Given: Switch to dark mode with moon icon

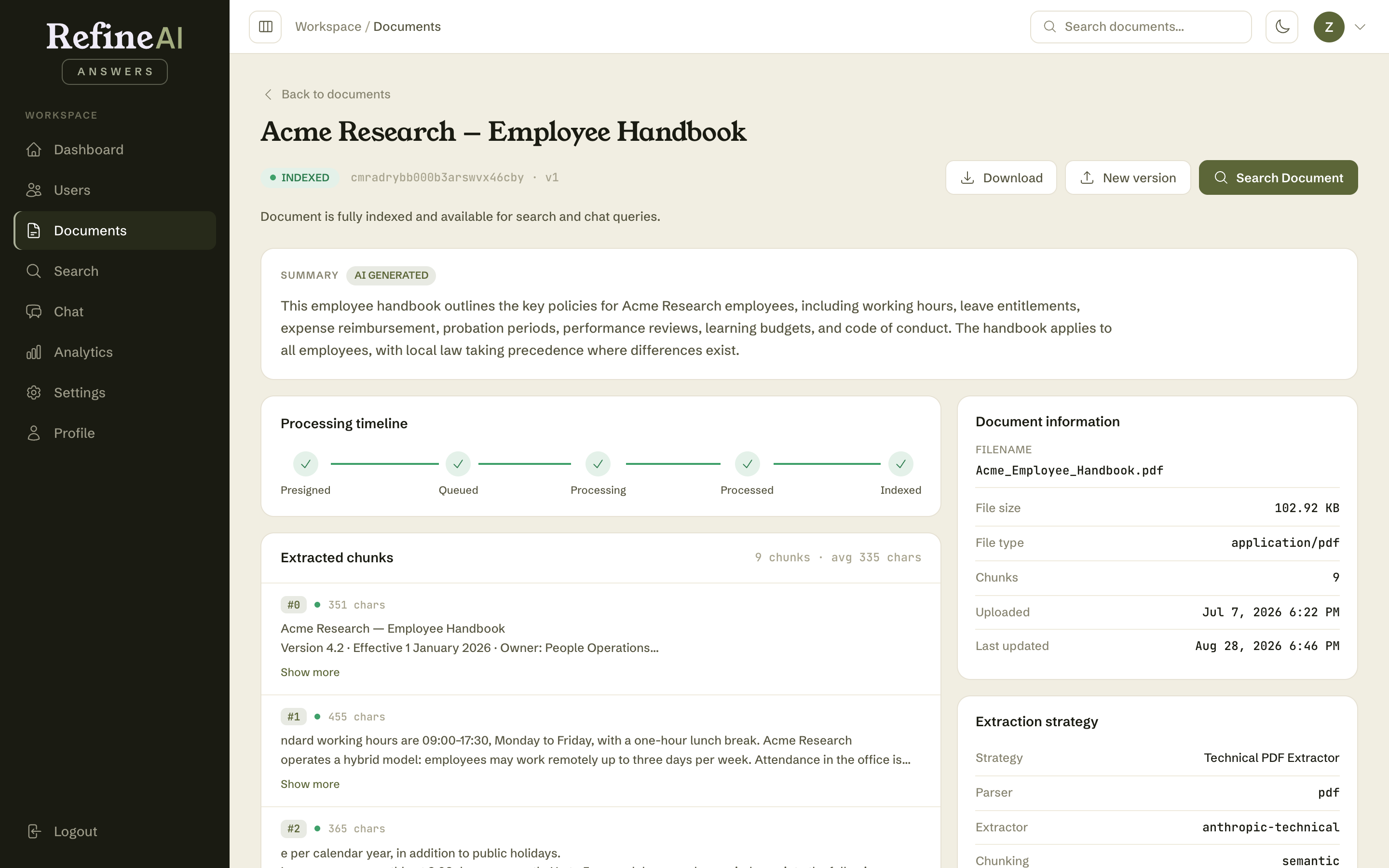Looking at the screenshot, I should point(1281,27).
